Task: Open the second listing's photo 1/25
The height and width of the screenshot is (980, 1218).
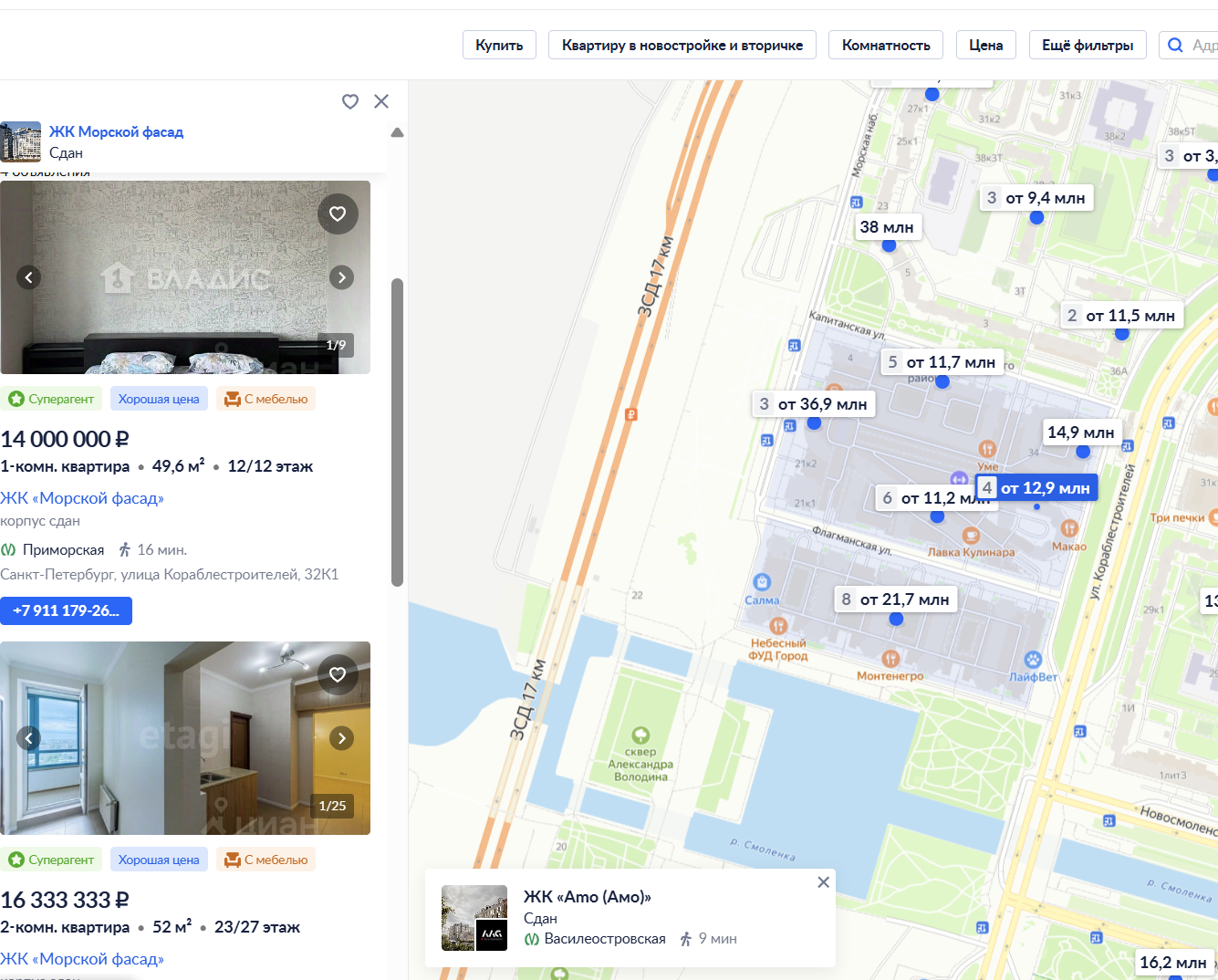Action: (185, 738)
